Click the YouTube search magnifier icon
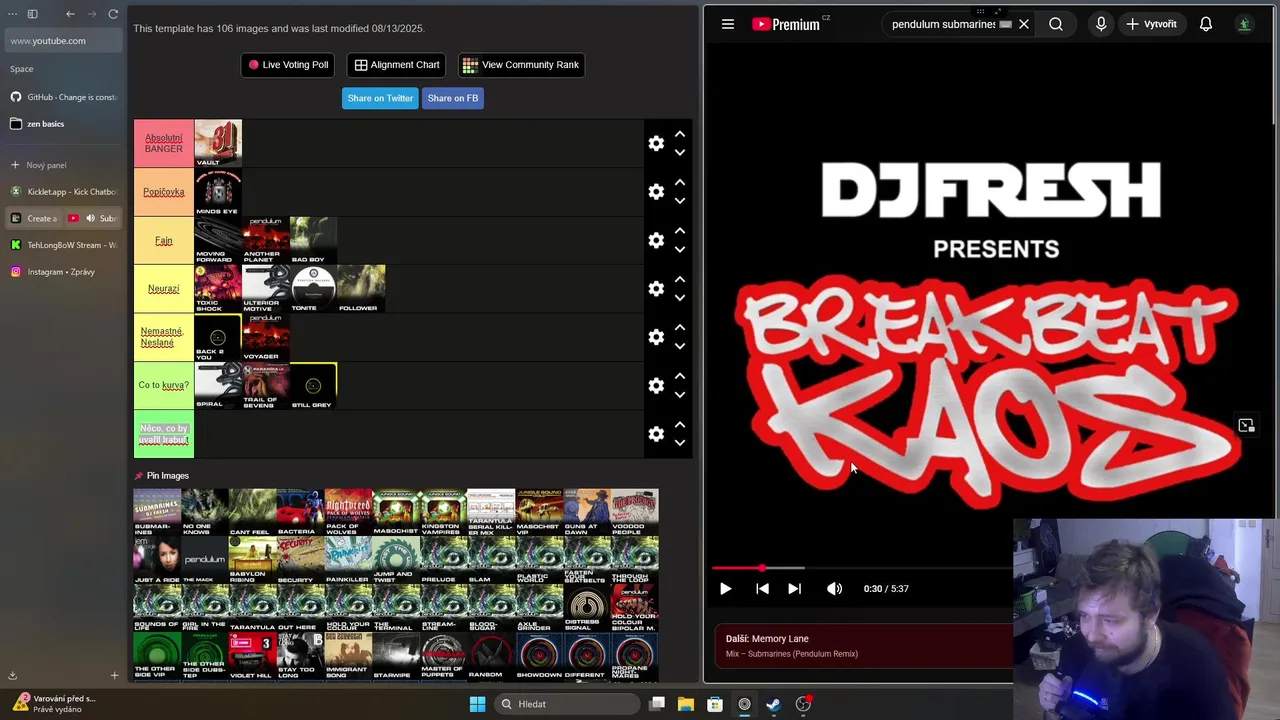This screenshot has width=1280, height=720. (1056, 24)
